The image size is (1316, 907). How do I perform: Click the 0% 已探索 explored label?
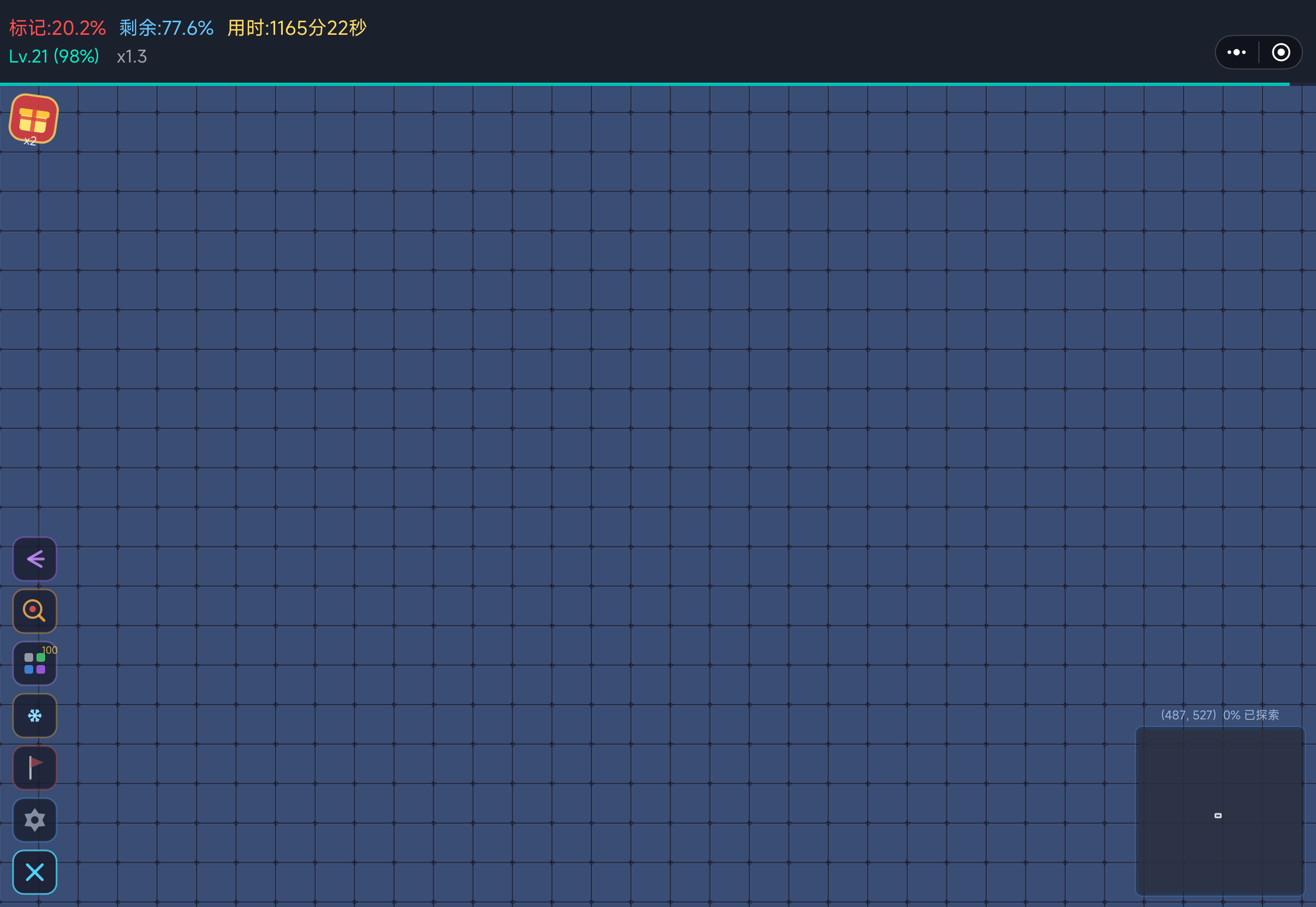click(1251, 715)
